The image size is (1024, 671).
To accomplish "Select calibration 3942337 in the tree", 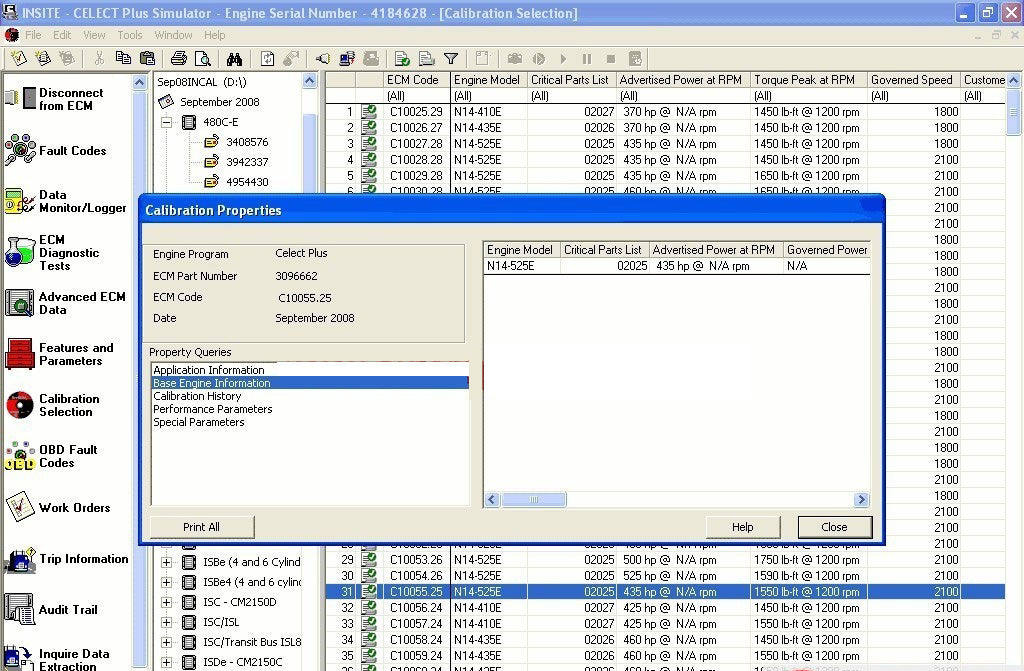I will pos(246,162).
